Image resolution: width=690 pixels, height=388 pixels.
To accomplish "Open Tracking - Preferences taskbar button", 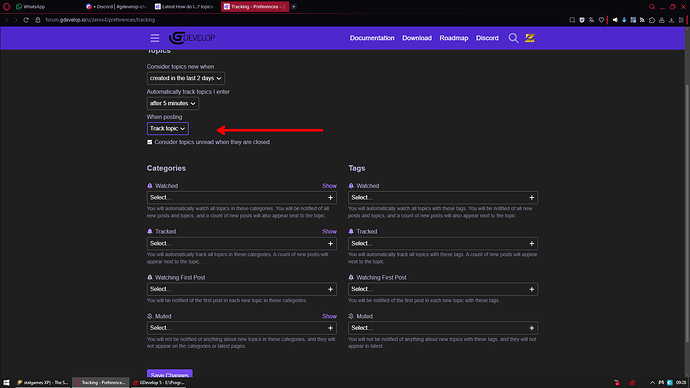I will click(x=100, y=383).
